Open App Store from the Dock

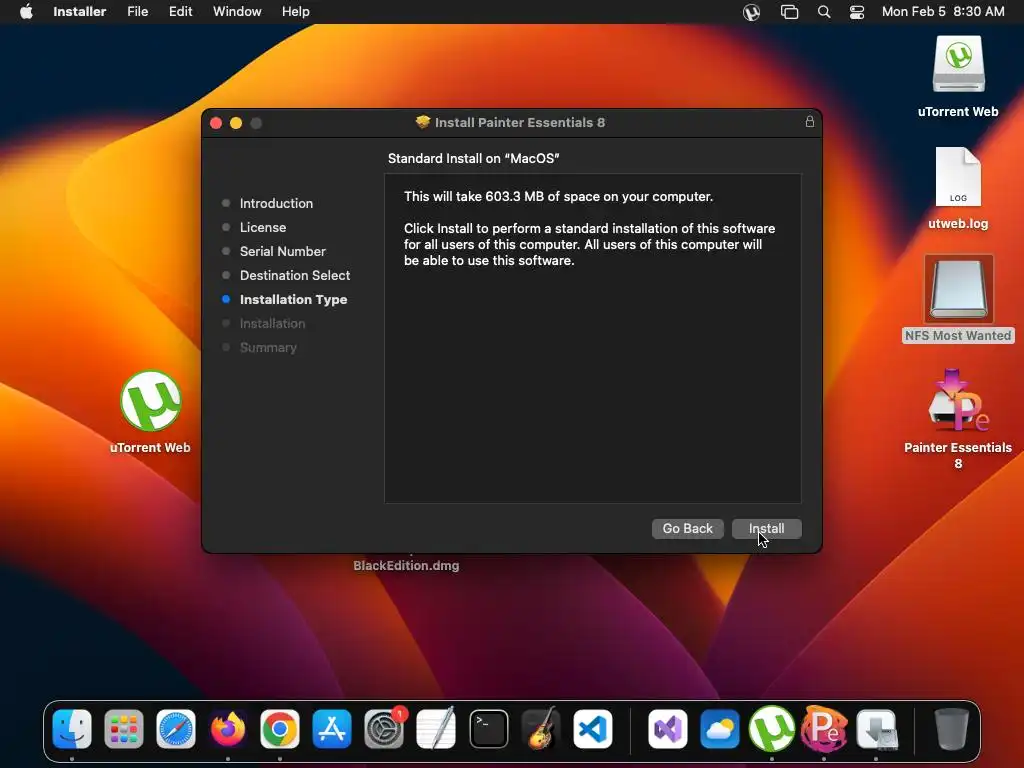332,729
